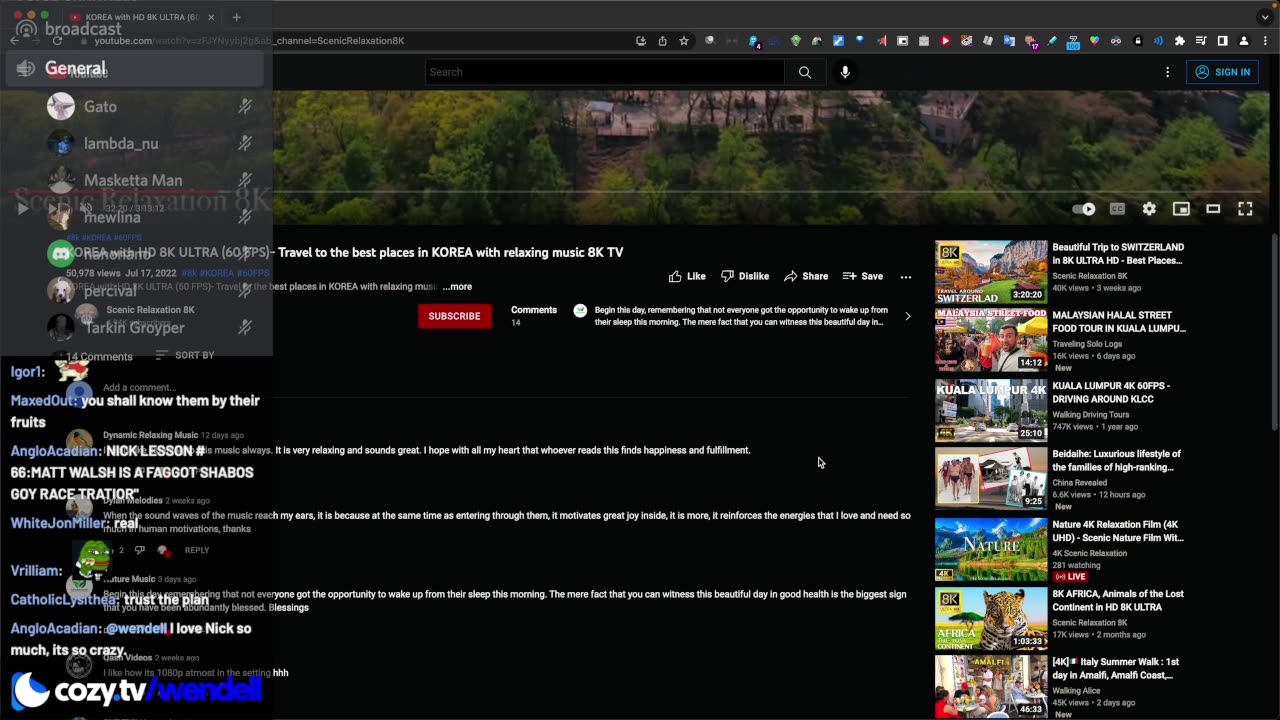Toggle theater mode in the player

click(1213, 209)
